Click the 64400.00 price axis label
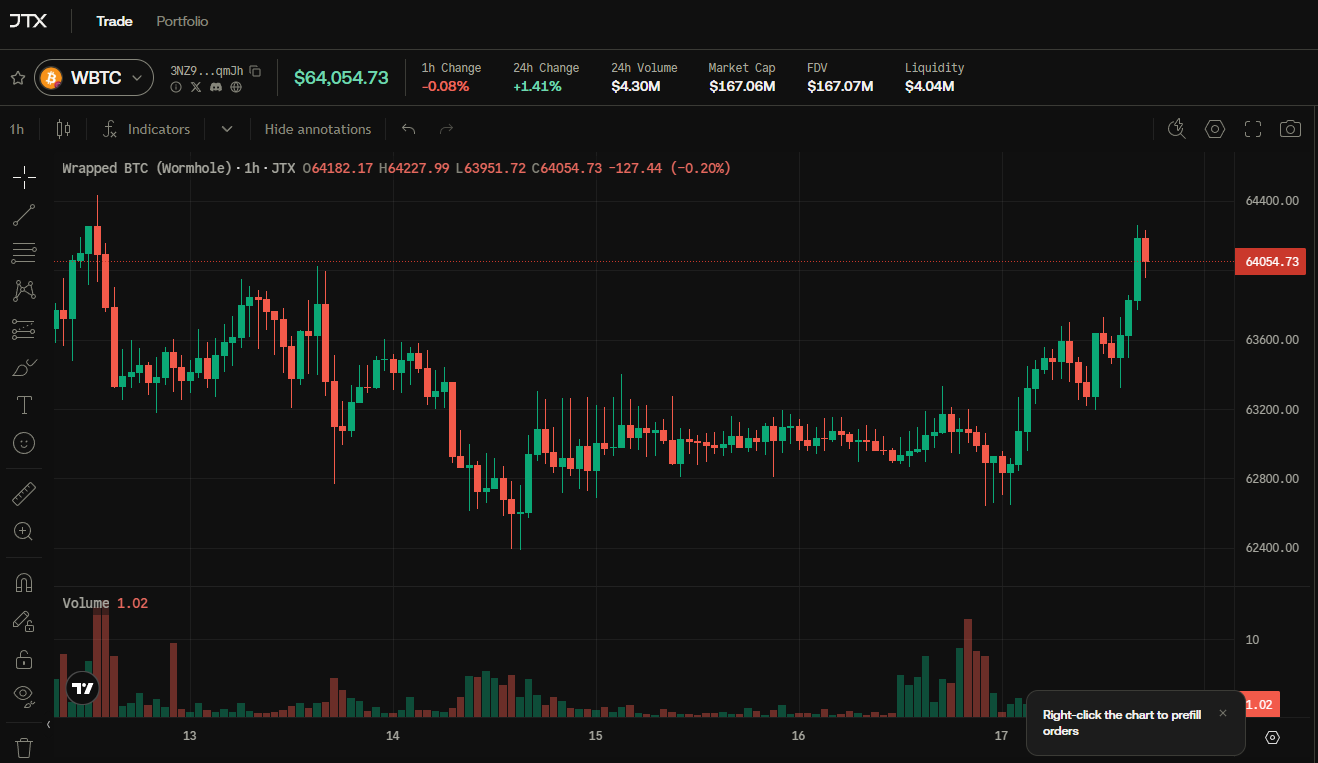This screenshot has height=763, width=1318. [x=1272, y=201]
